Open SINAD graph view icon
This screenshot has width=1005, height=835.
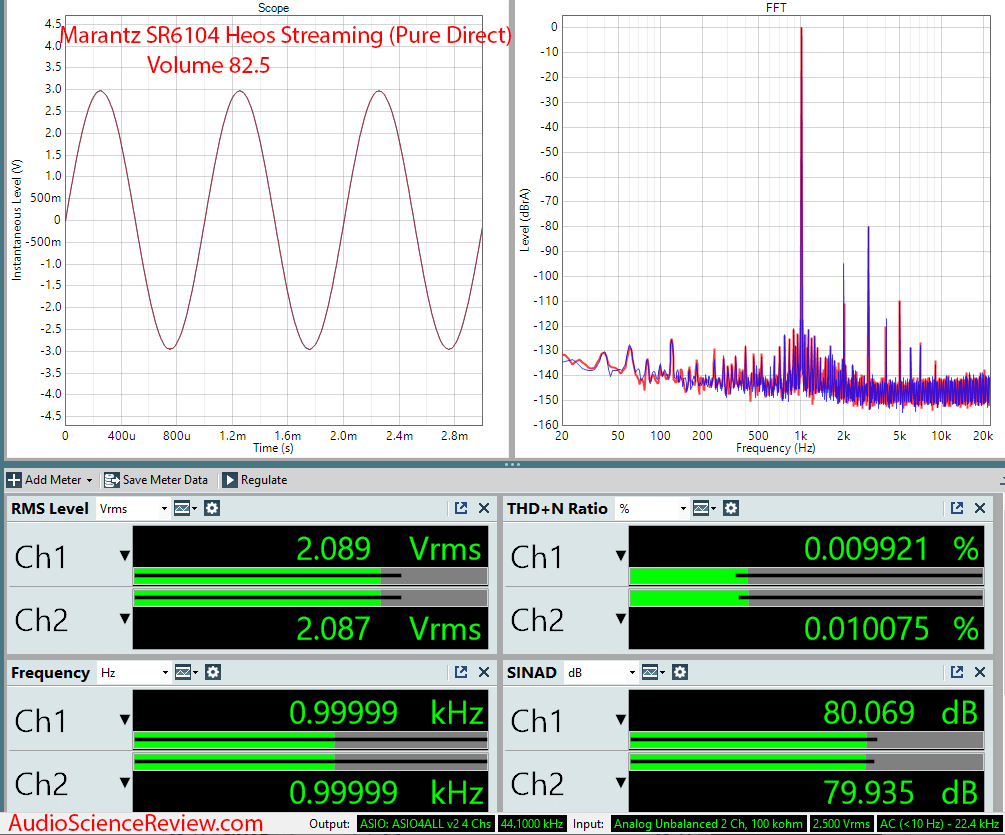point(652,672)
